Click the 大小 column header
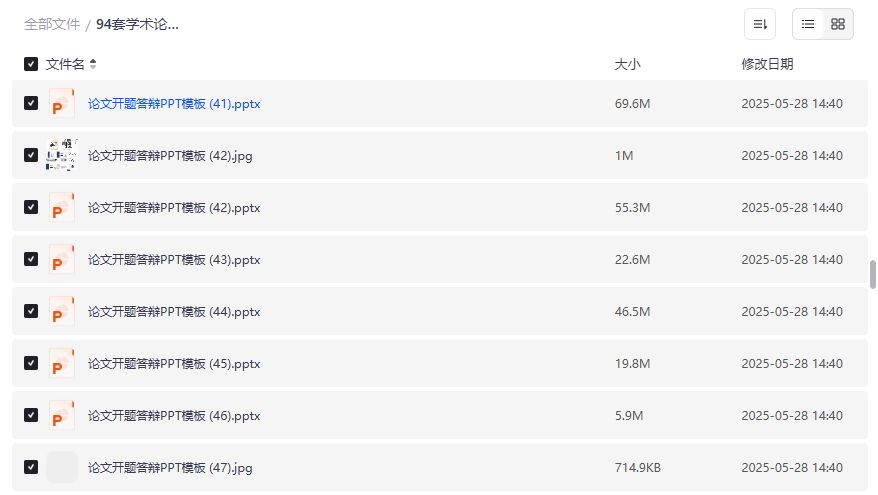 627,64
